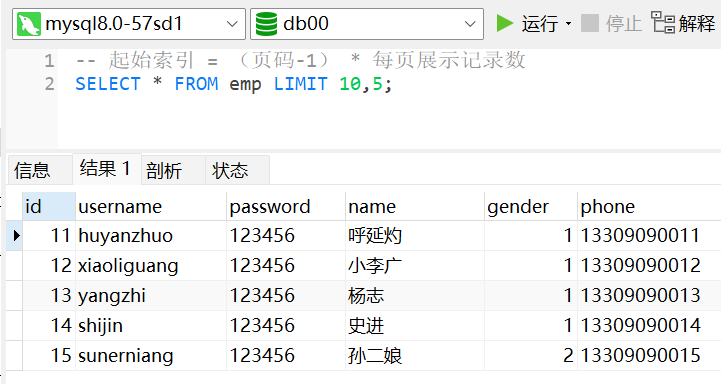Viewport: 721px width, 384px height.
Task: Select password cell in yangzhi row
Action: pos(286,295)
